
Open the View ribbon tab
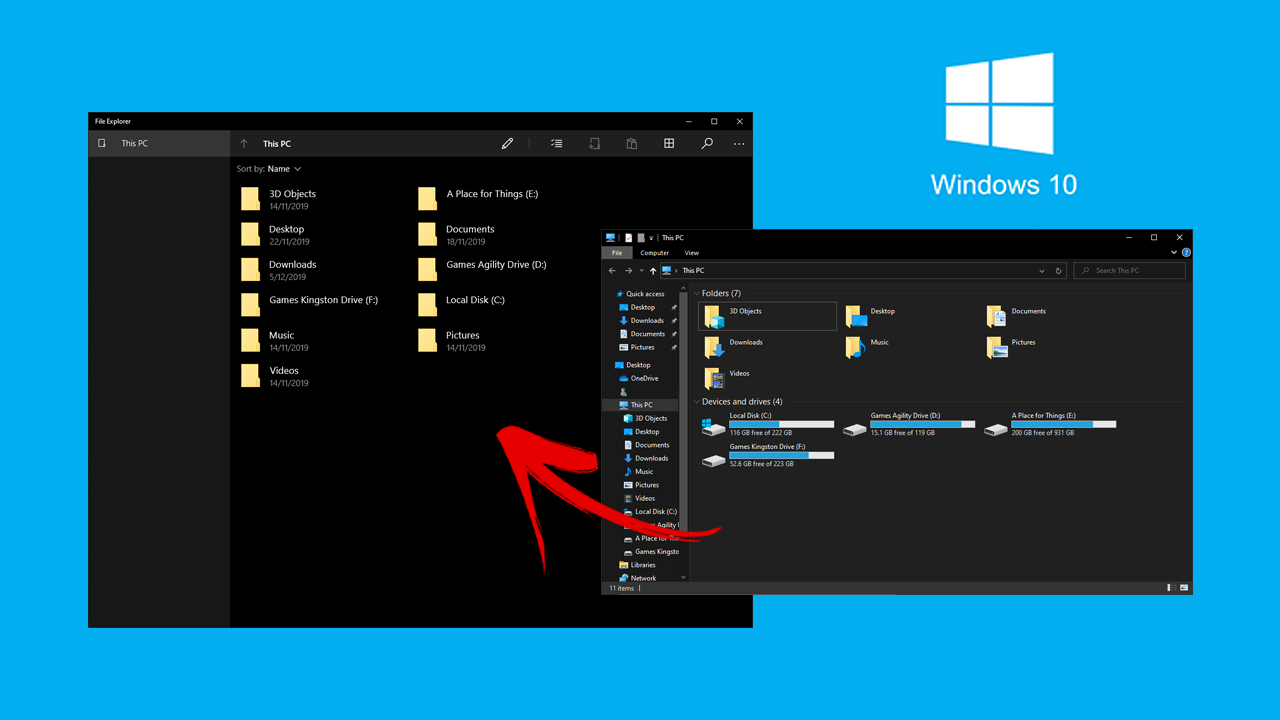692,253
